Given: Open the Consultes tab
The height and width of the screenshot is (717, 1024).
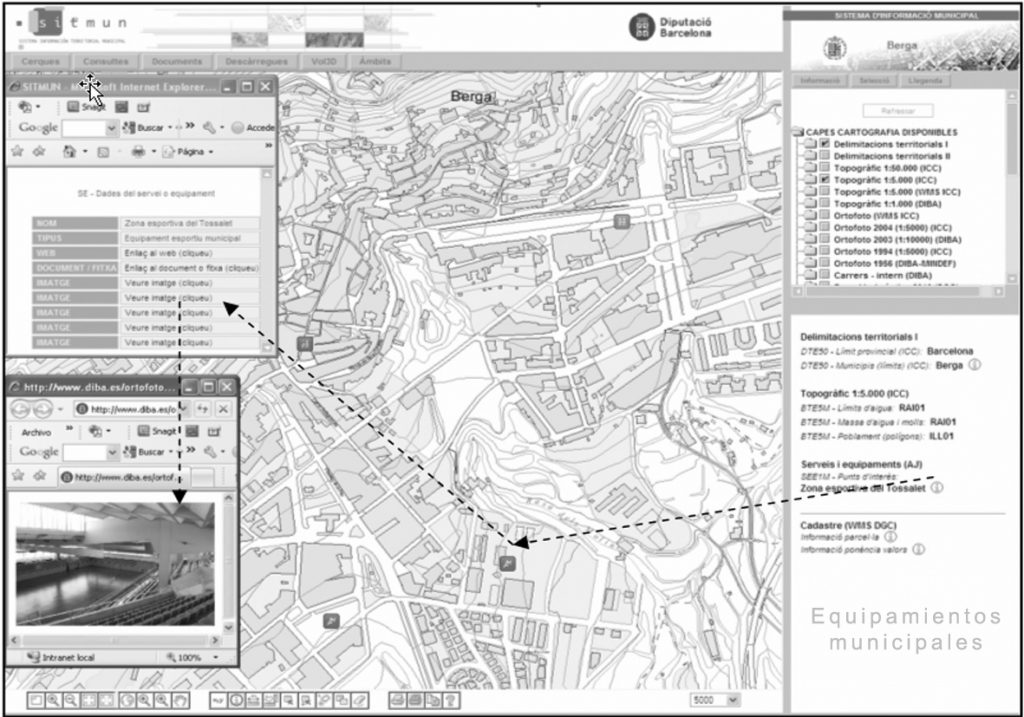Looking at the screenshot, I should tap(106, 61).
